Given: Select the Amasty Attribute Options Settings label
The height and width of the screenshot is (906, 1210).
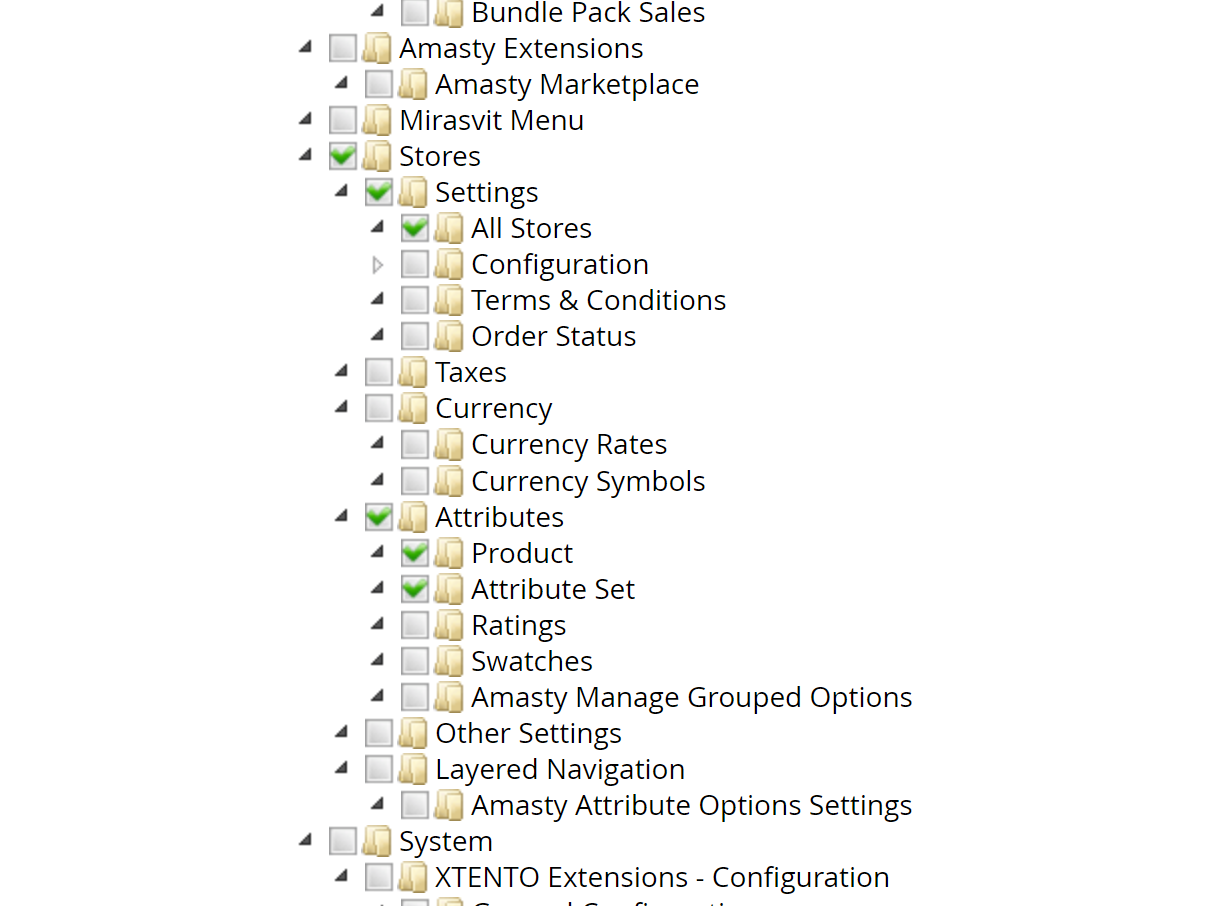Looking at the screenshot, I should pos(691,805).
